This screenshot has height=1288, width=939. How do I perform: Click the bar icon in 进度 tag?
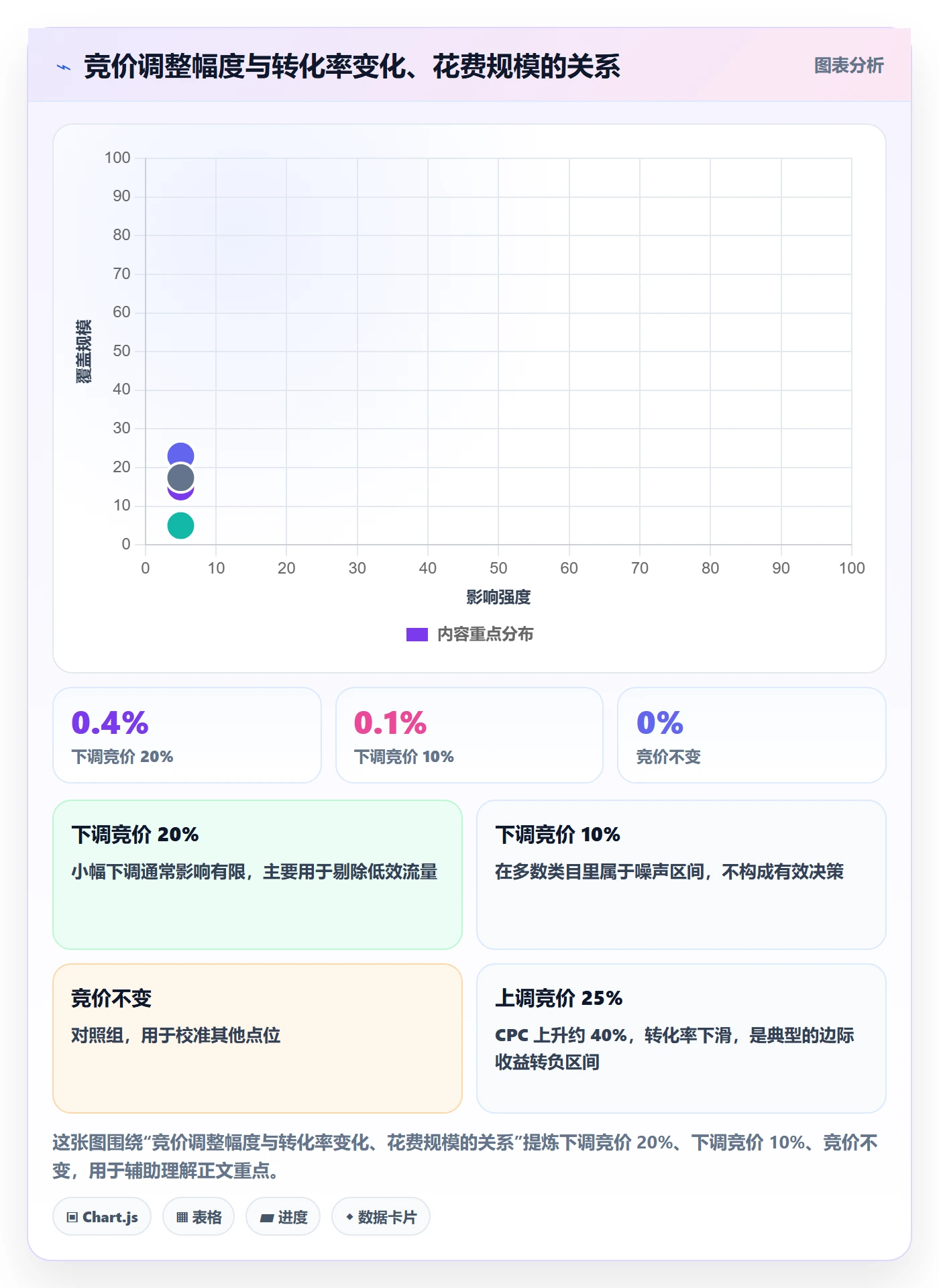click(266, 1218)
